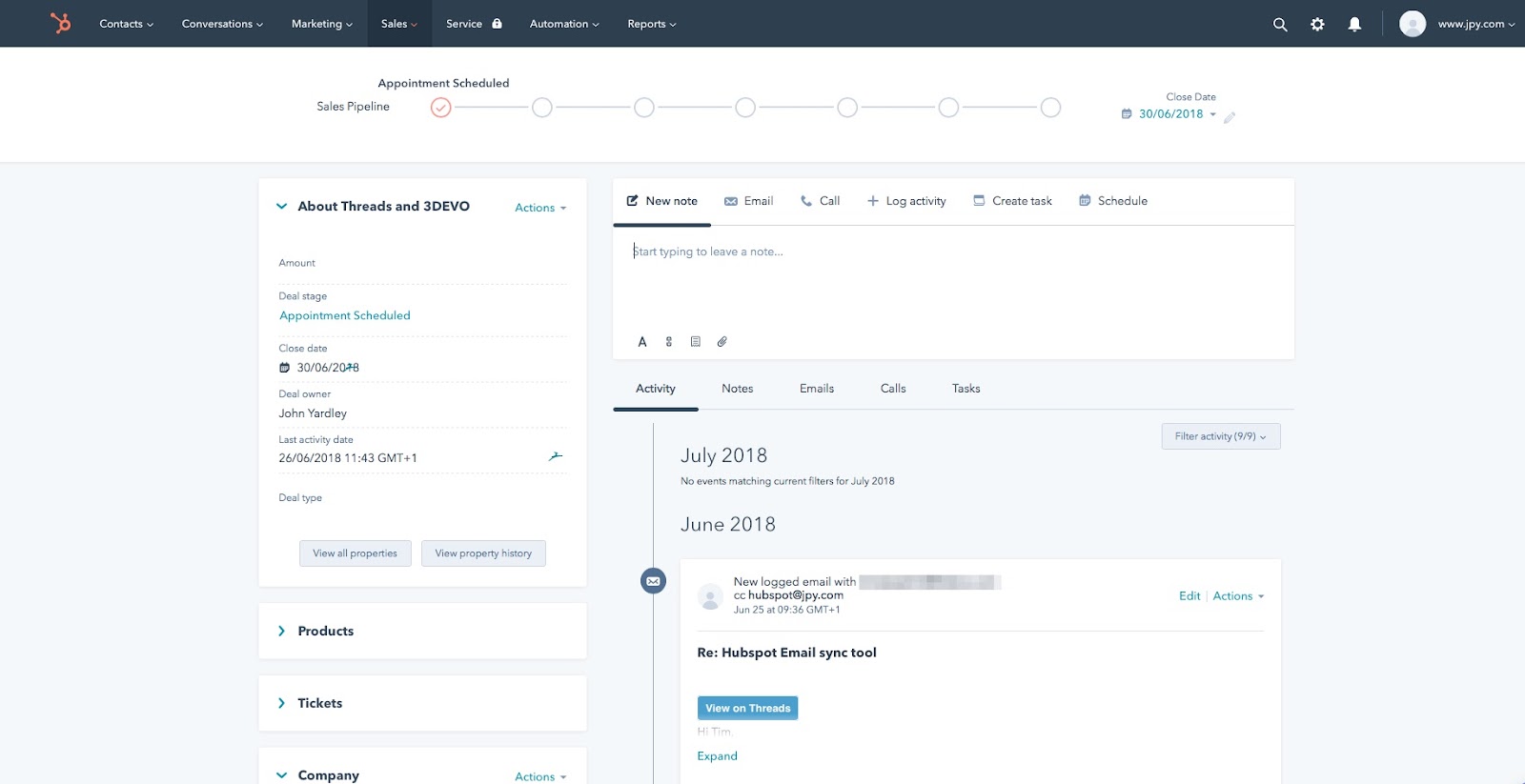Show the Activity timeline tab
The height and width of the screenshot is (784, 1525).
656,389
